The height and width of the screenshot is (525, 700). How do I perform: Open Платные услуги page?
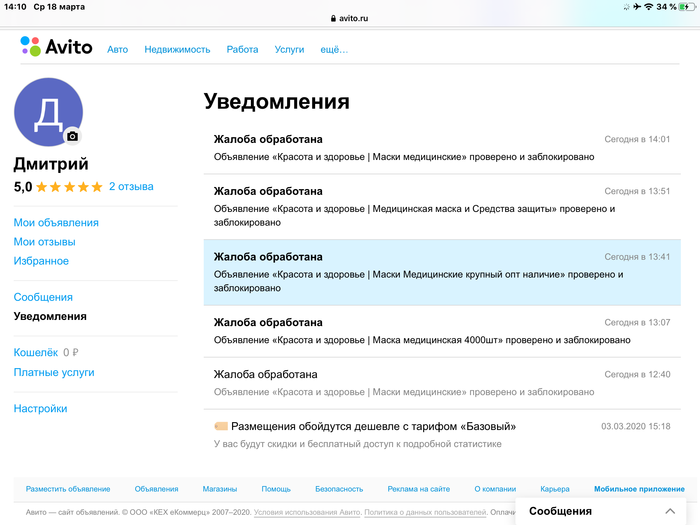pyautogui.click(x=54, y=372)
